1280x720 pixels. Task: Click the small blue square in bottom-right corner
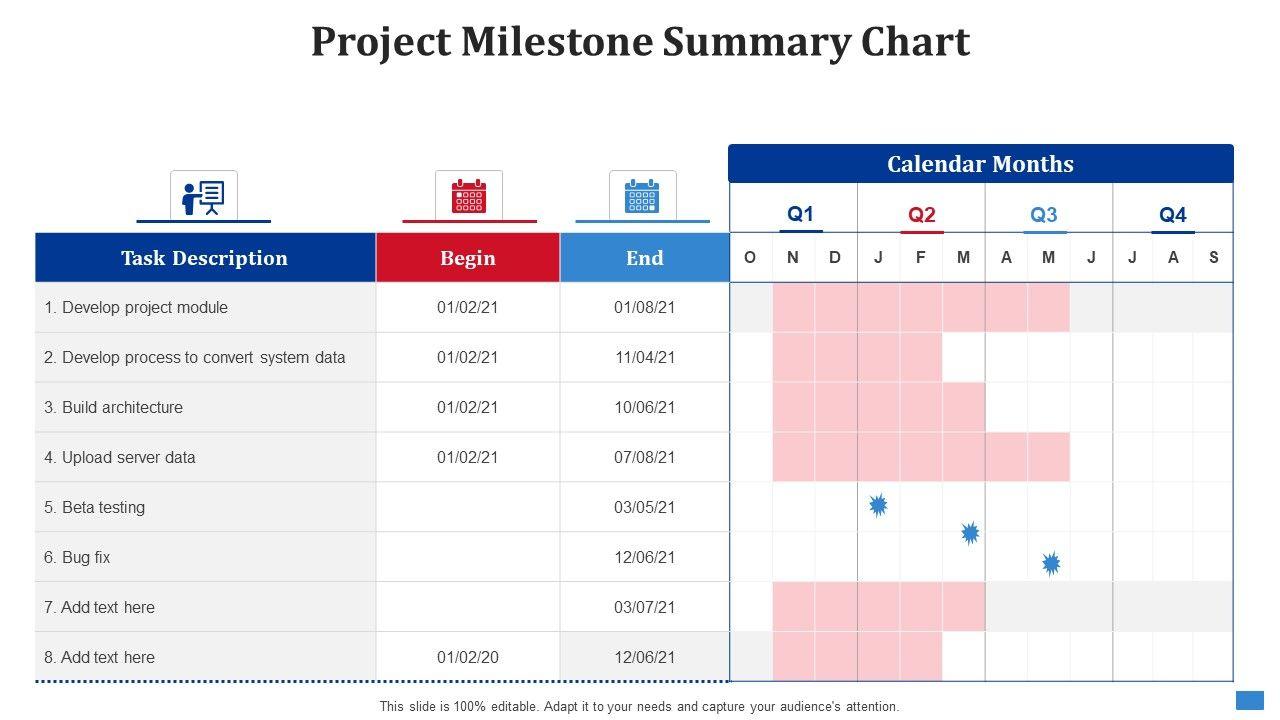coord(1250,700)
